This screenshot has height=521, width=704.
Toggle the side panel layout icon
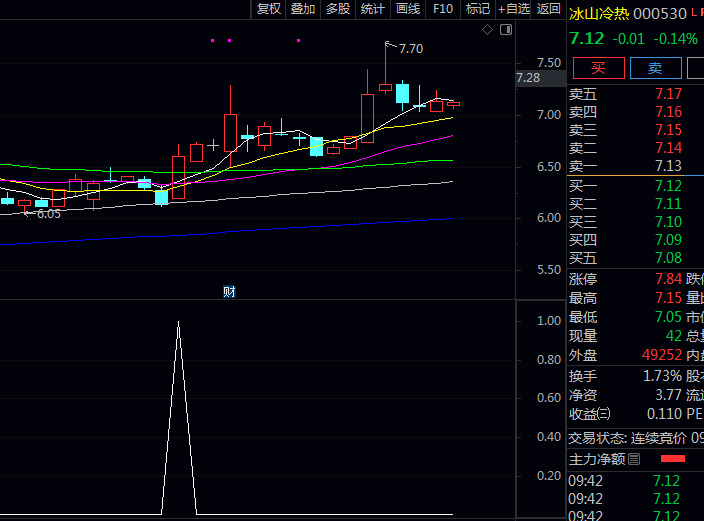click(x=506, y=30)
